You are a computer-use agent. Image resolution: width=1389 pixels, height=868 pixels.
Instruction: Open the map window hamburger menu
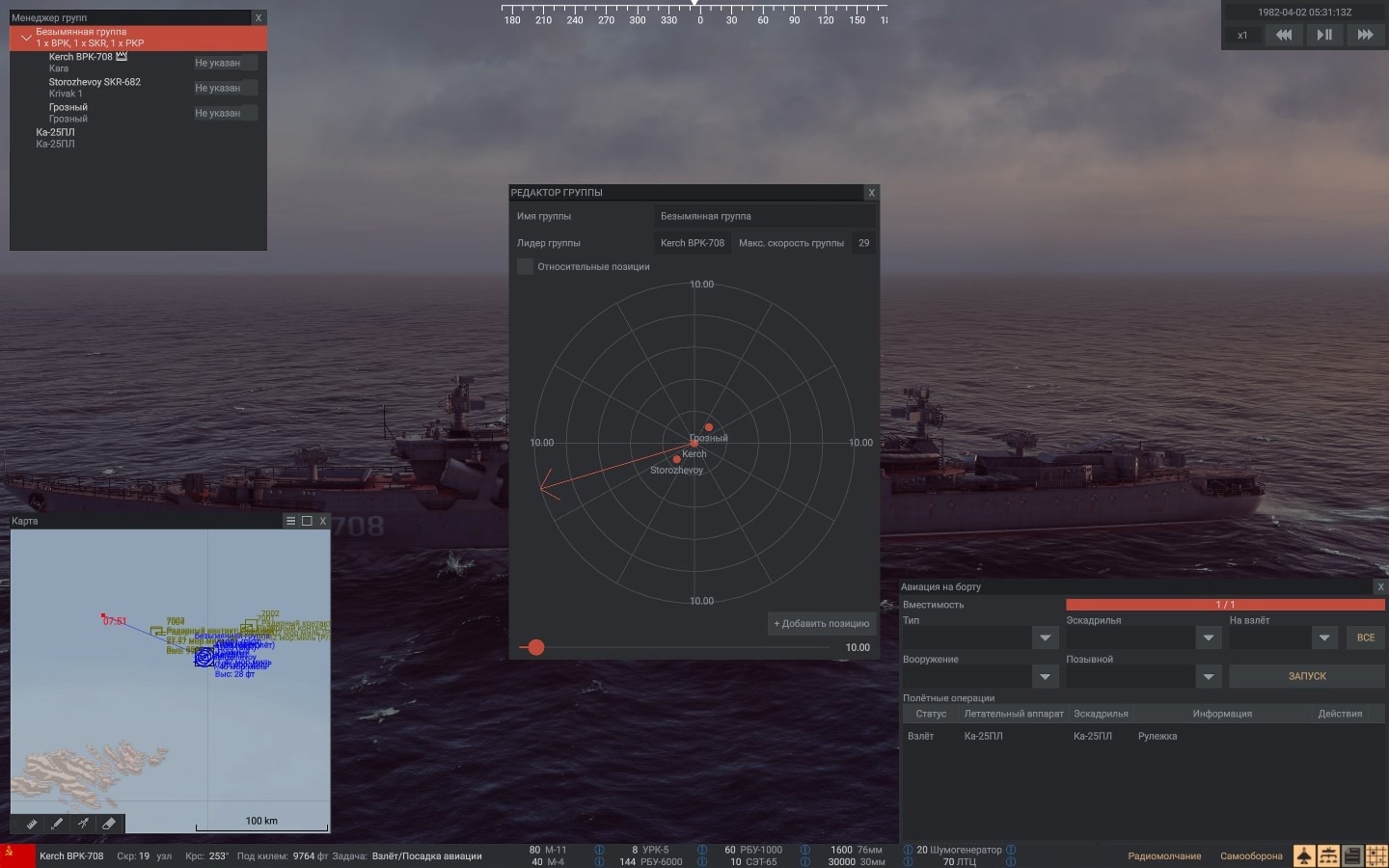290,521
